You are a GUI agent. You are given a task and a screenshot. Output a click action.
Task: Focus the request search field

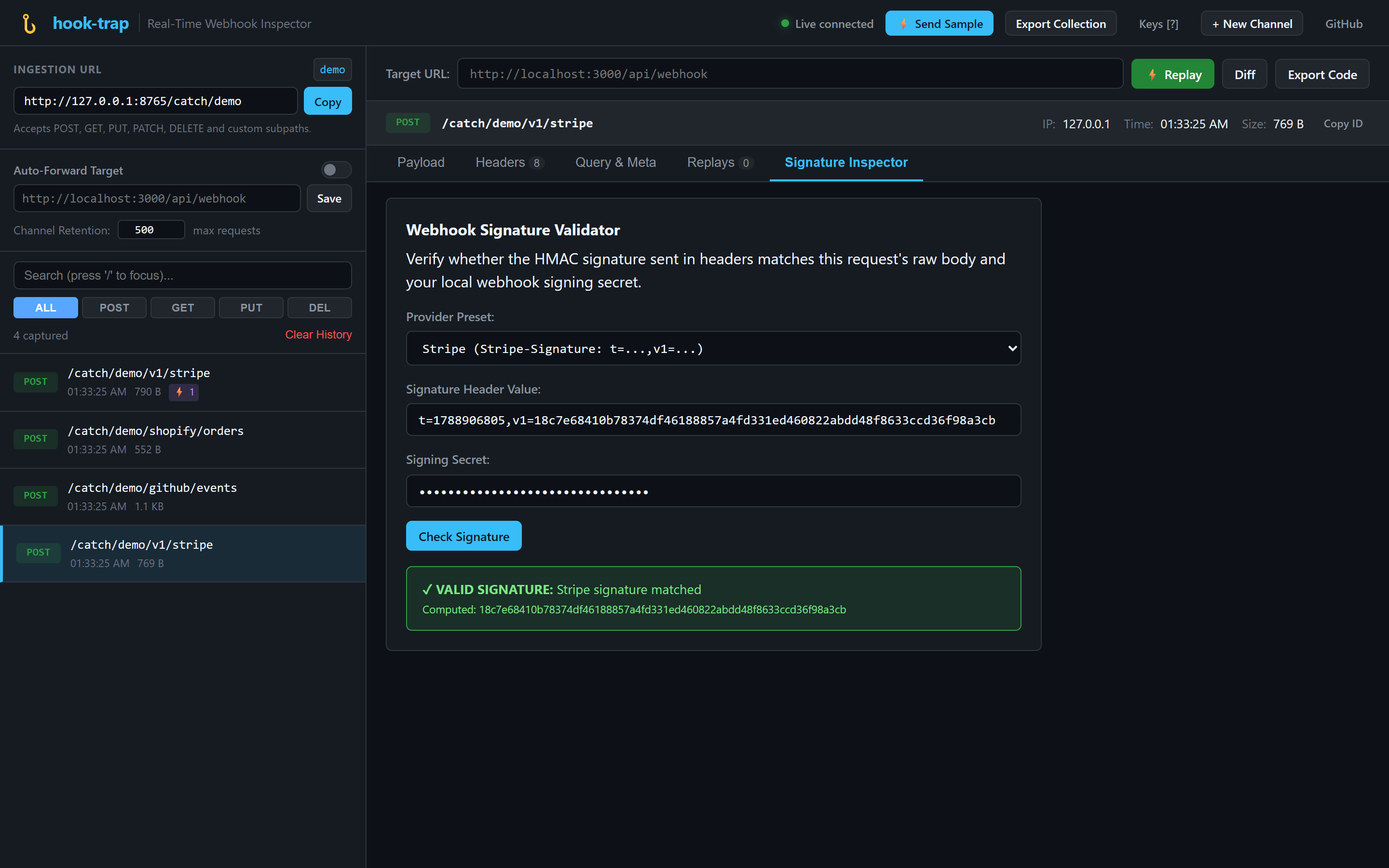[x=182, y=275]
